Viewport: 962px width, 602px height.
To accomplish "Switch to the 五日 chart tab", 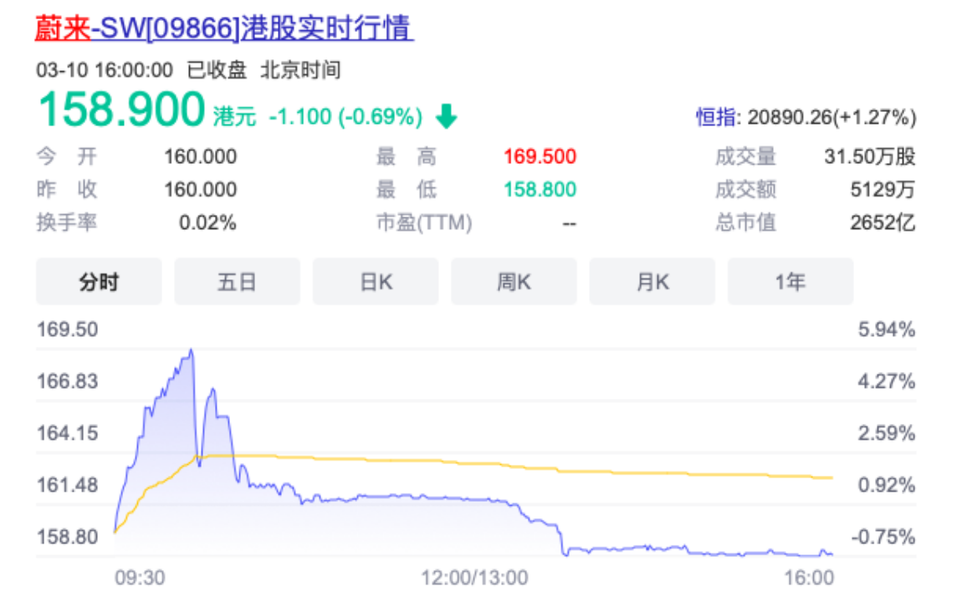I will 237,282.
